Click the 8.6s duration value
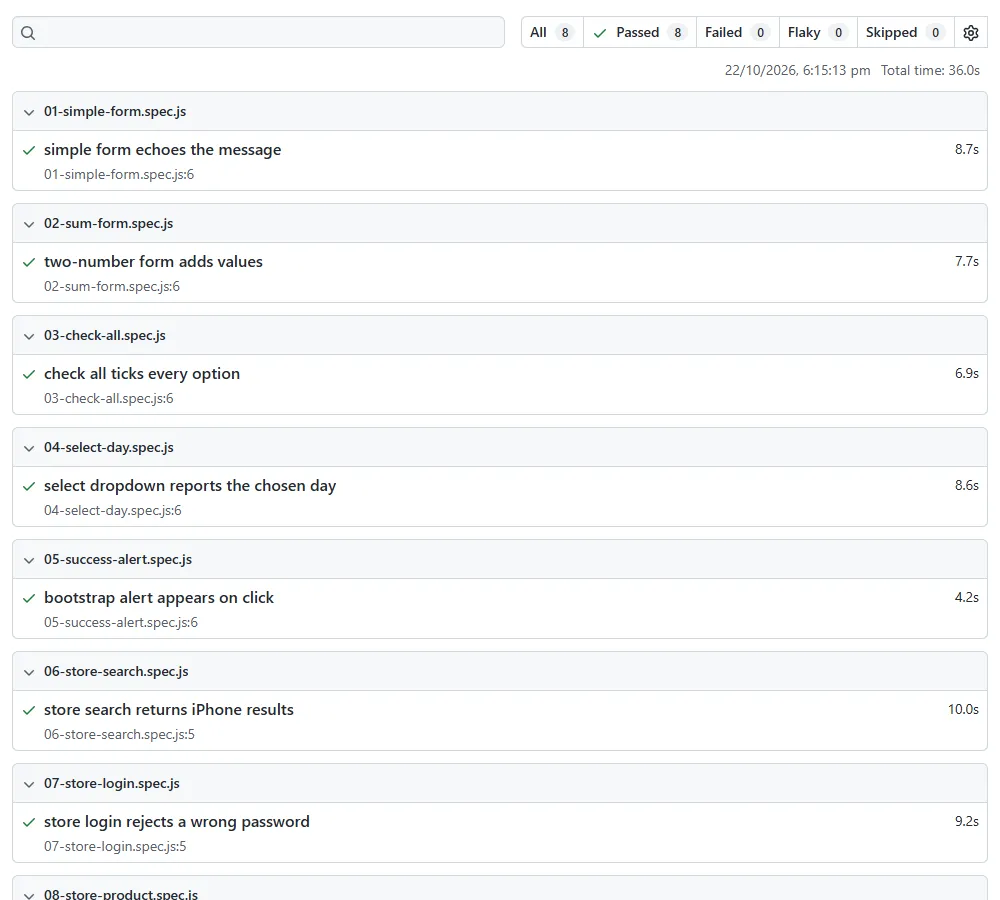Image resolution: width=1000 pixels, height=900 pixels. [x=966, y=485]
